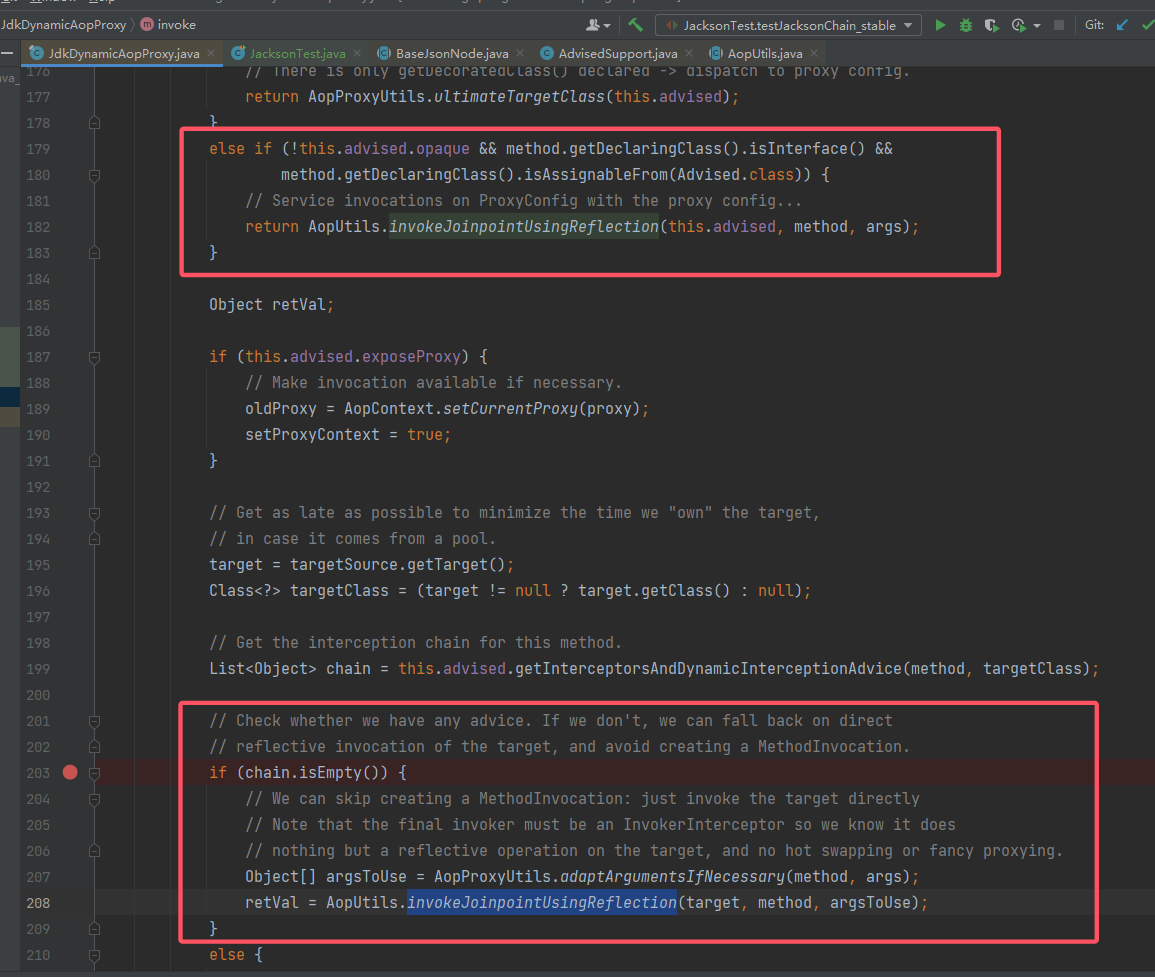
Task: Open the AdvisedSupport.java tab
Action: pos(617,53)
